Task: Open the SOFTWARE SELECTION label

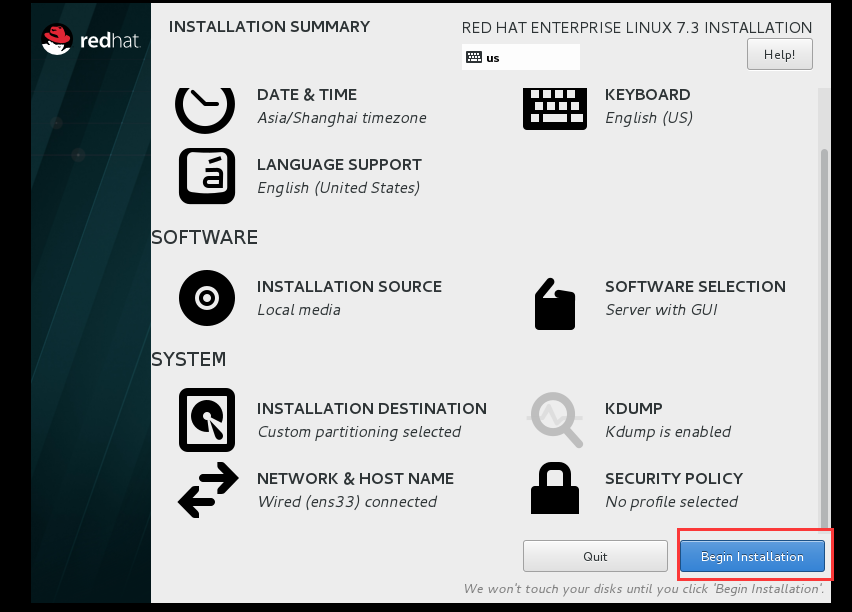Action: (x=696, y=286)
